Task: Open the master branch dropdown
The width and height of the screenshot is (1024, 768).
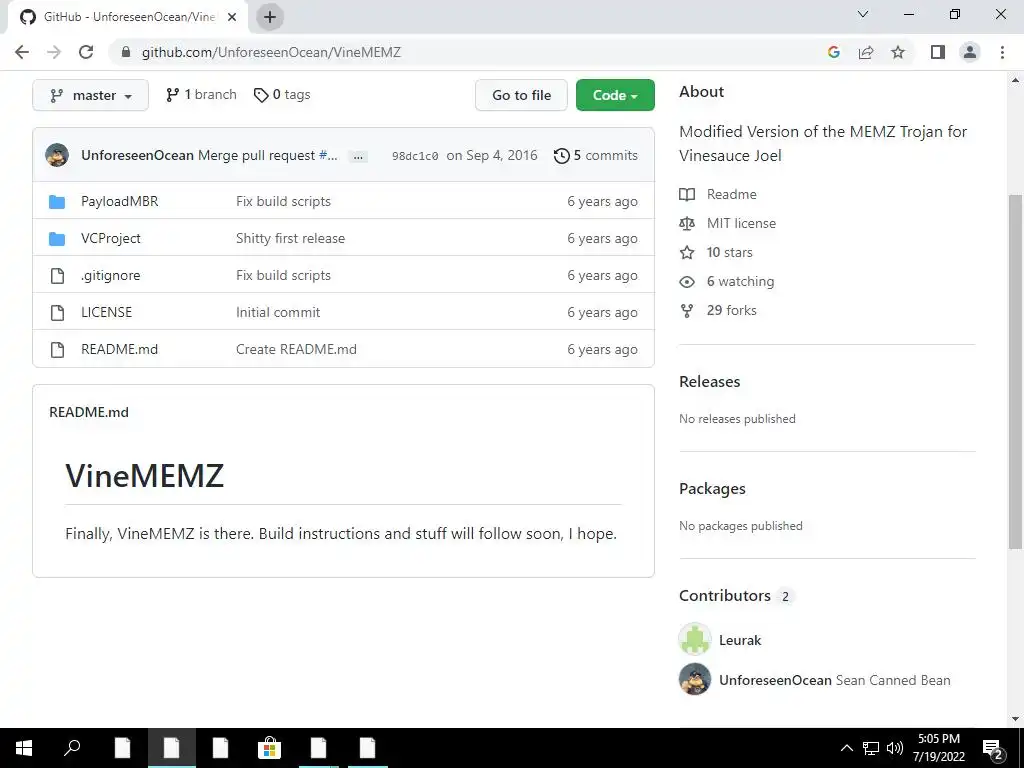Action: (90, 95)
